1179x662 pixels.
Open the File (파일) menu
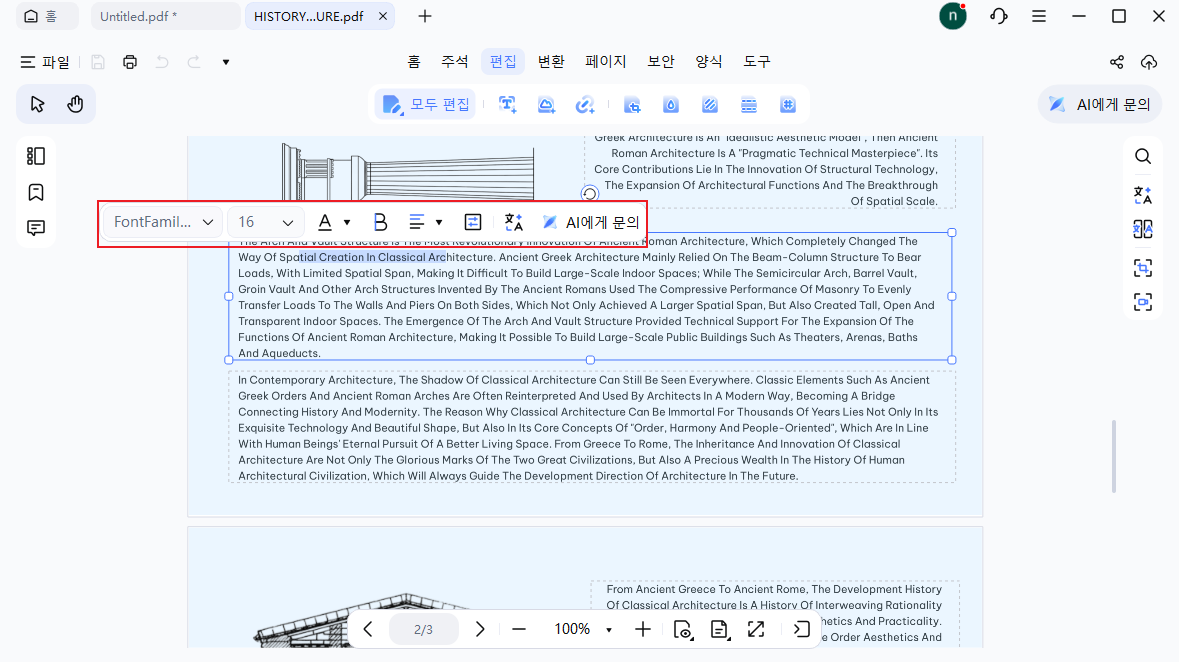point(45,62)
